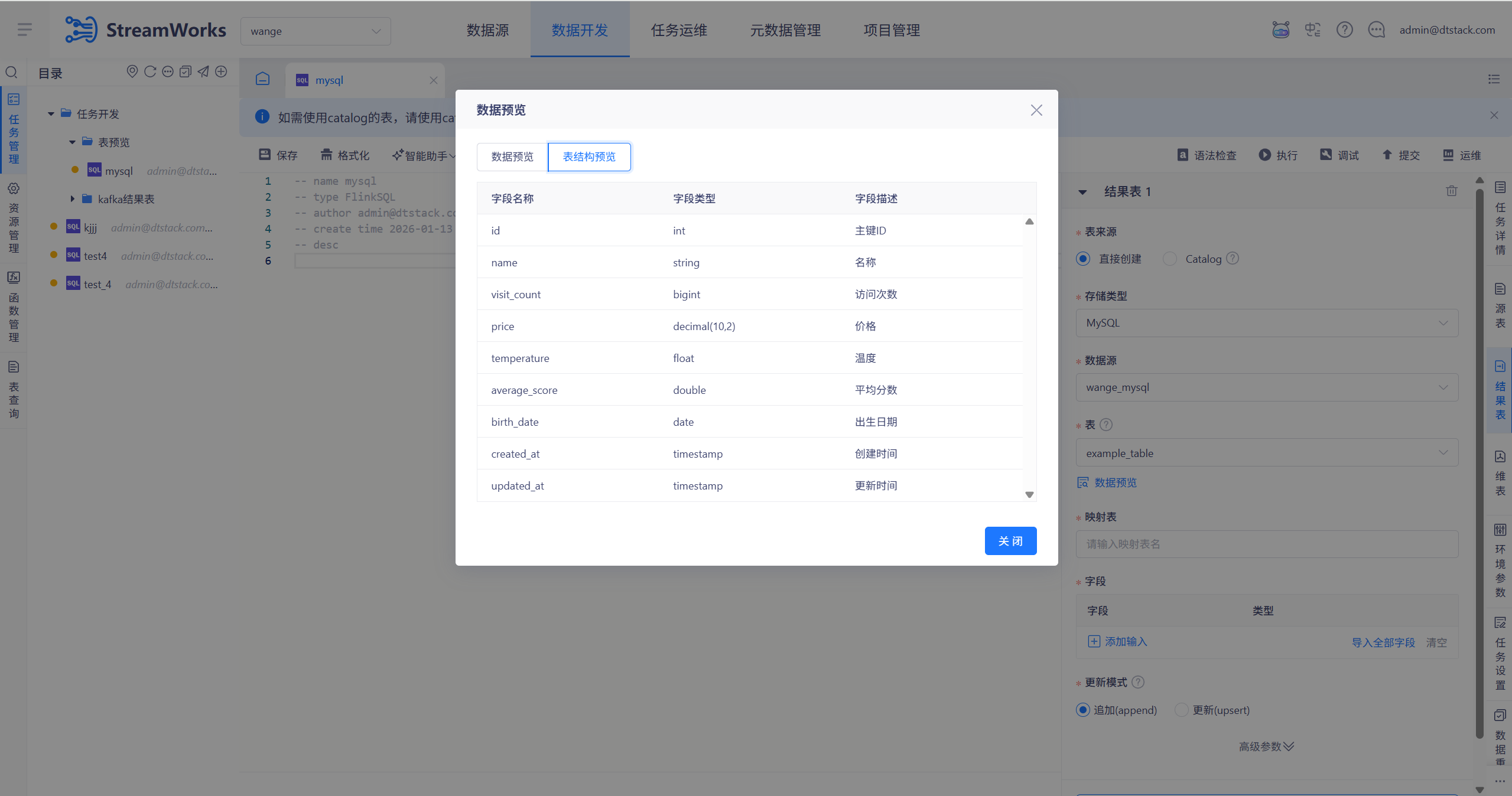Select the 直接创建 radio button

coord(1083,259)
